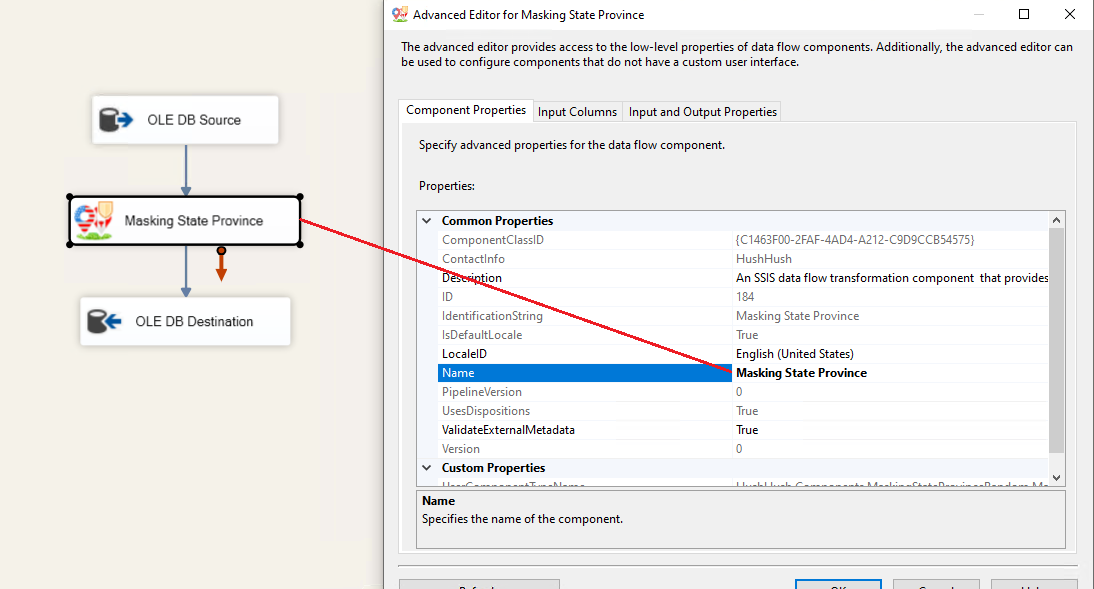Select the Component Properties tab
Viewport: 1094px width, 589px height.
466,110
